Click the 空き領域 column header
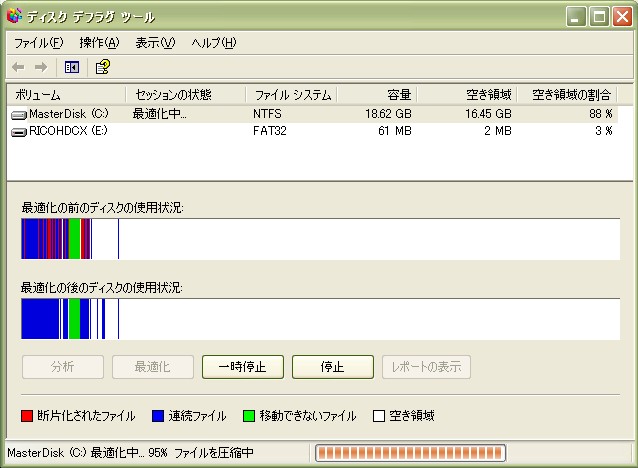This screenshot has height=468, width=638. [467, 95]
